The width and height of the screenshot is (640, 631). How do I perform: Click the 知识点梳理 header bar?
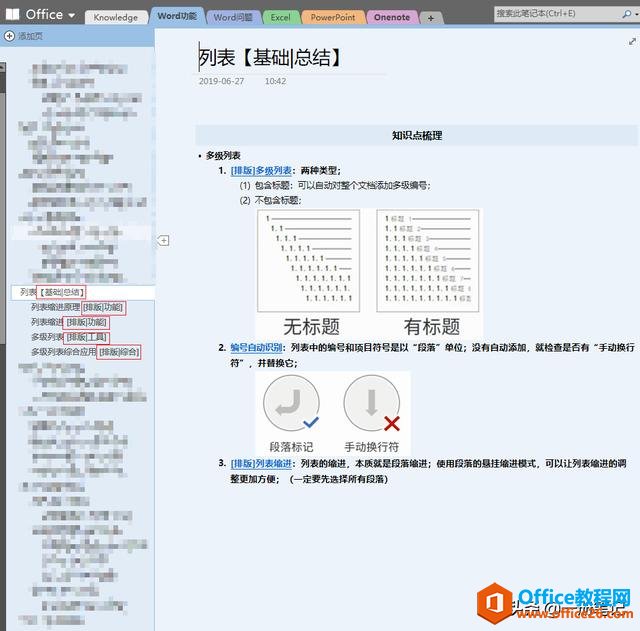pyautogui.click(x=416, y=136)
